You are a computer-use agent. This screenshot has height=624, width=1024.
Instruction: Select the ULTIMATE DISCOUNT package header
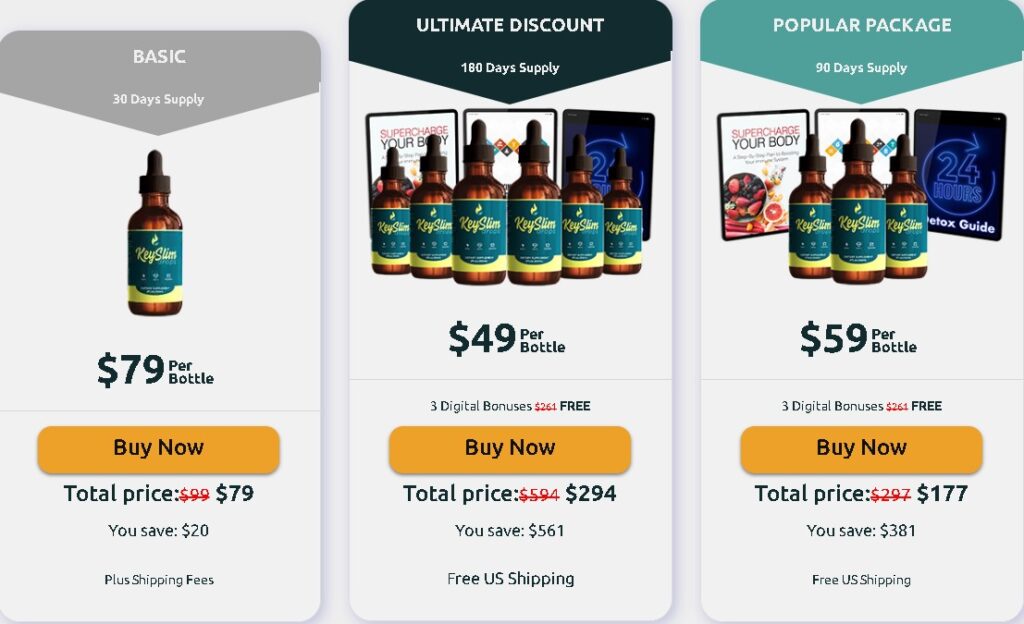(510, 25)
